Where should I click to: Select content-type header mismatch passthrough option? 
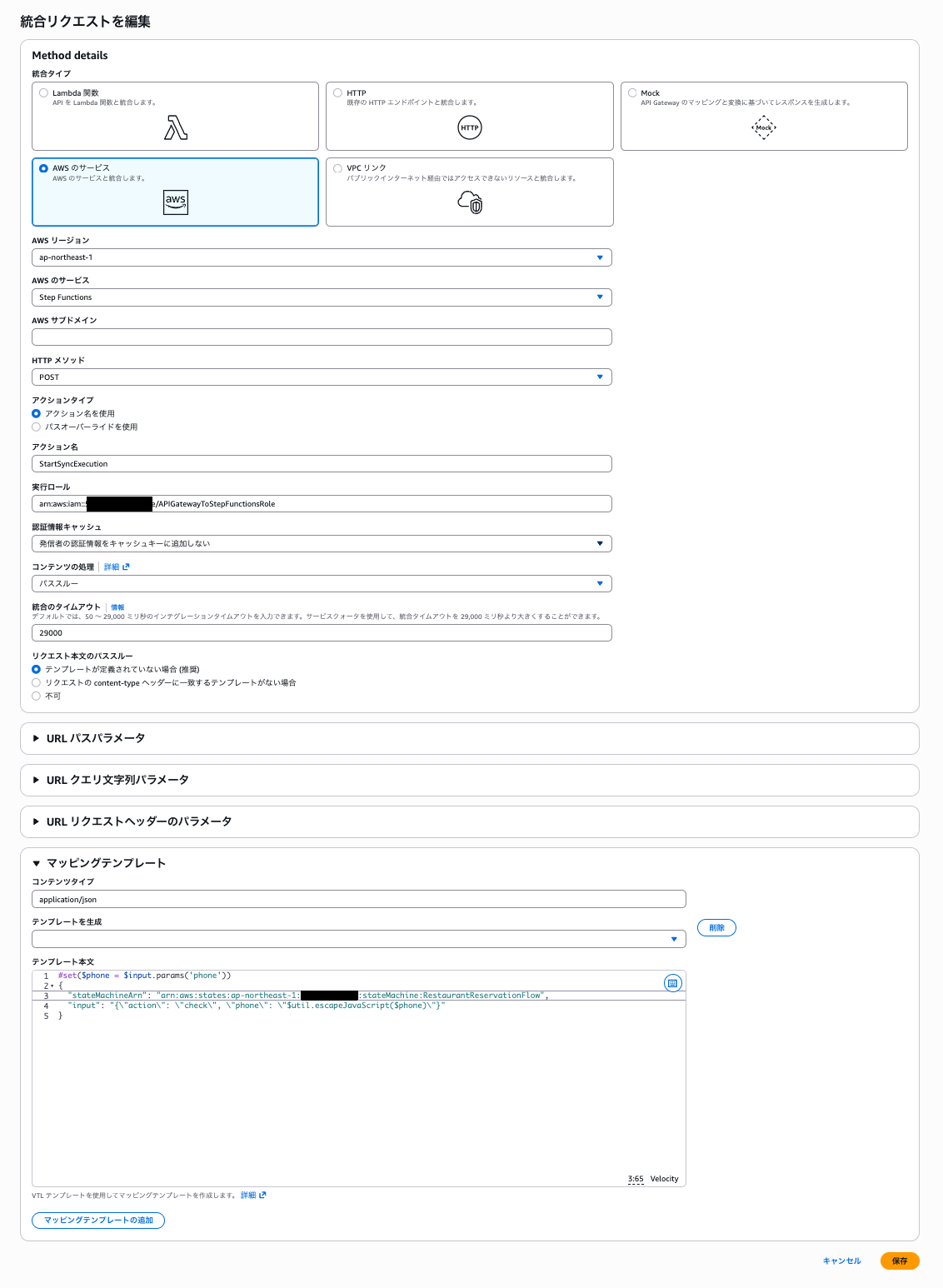(36, 682)
